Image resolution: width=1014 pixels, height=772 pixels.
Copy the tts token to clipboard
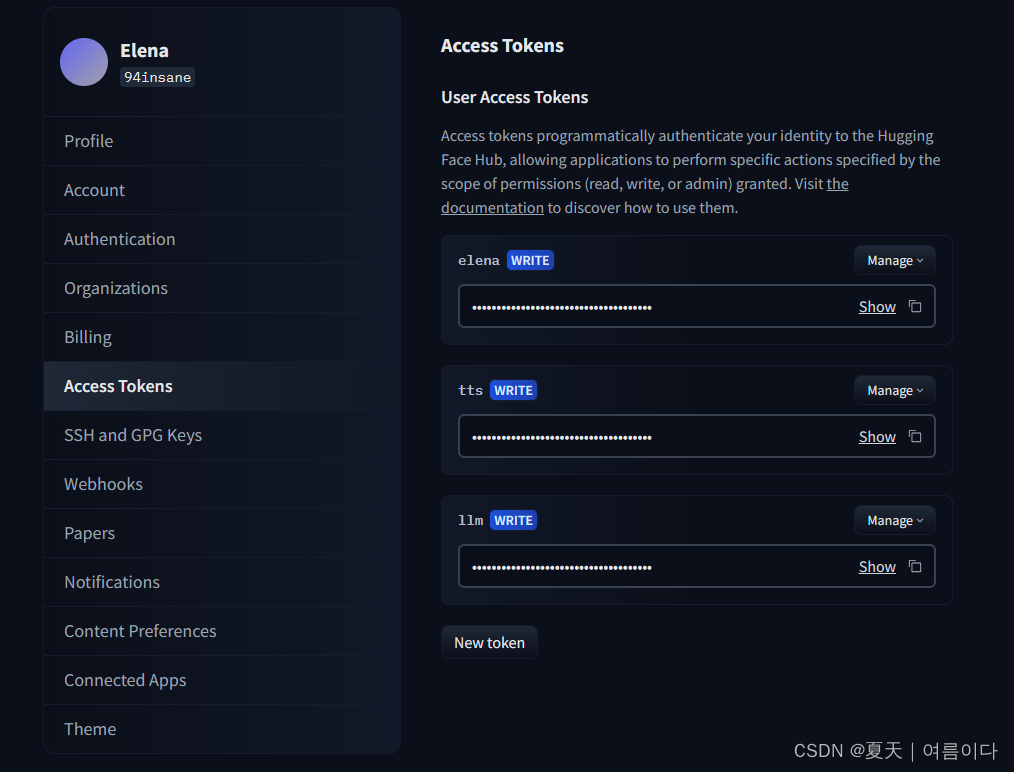click(914, 436)
